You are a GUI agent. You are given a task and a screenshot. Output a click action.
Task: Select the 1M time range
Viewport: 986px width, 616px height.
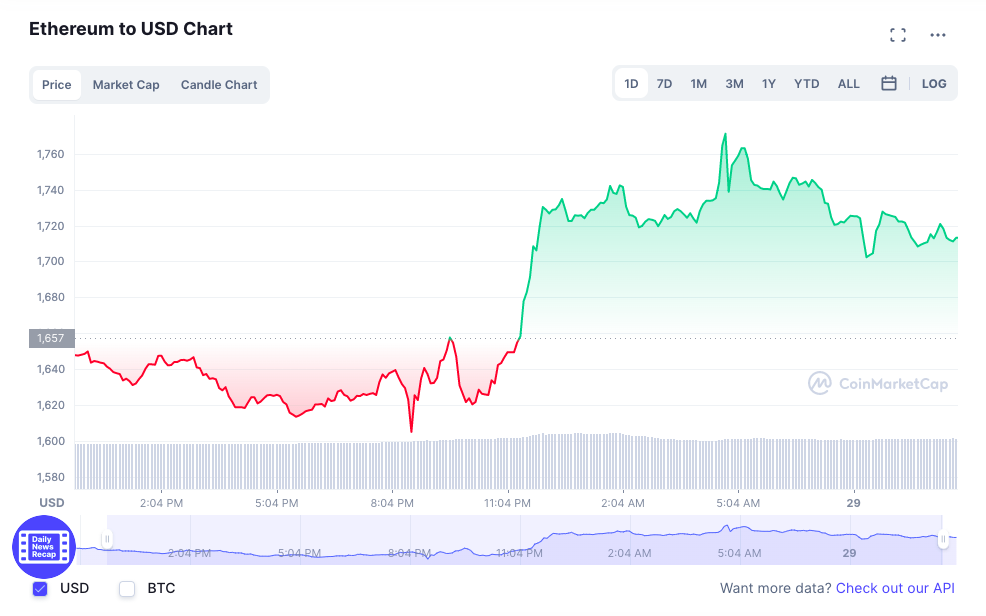tap(699, 84)
